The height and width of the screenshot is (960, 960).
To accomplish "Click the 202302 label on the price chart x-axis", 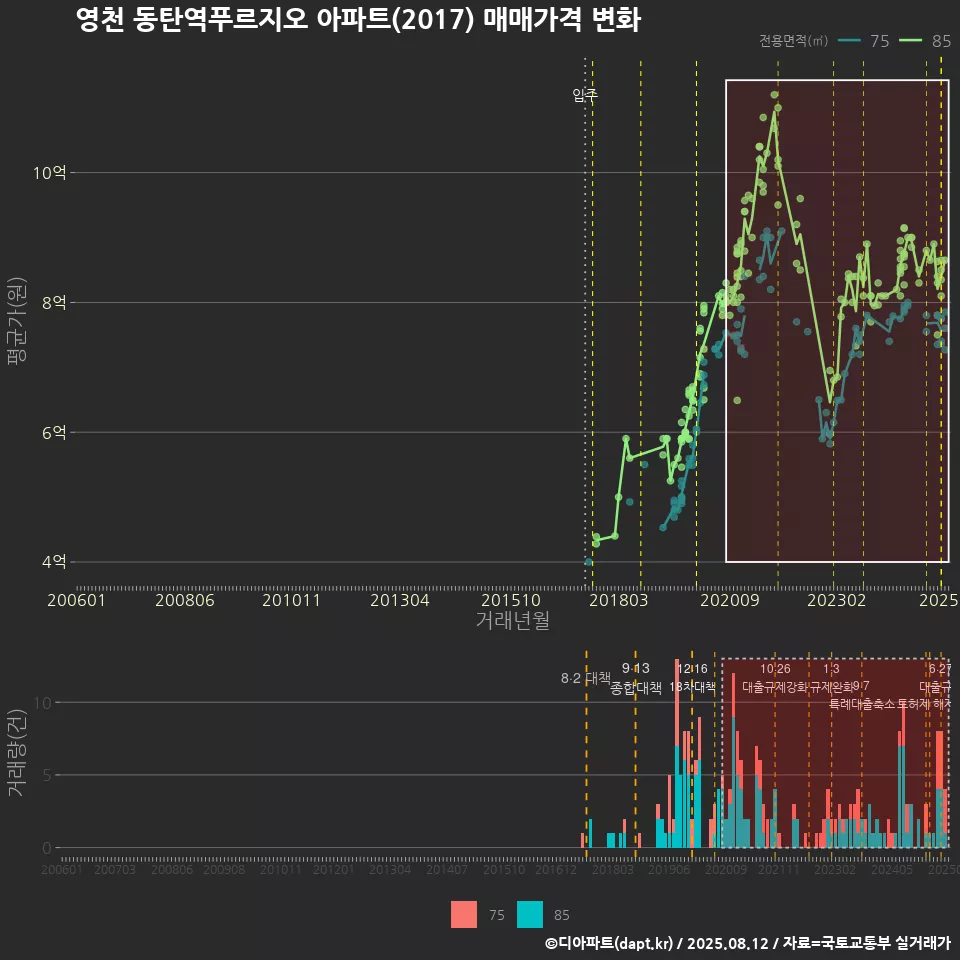I will click(836, 600).
